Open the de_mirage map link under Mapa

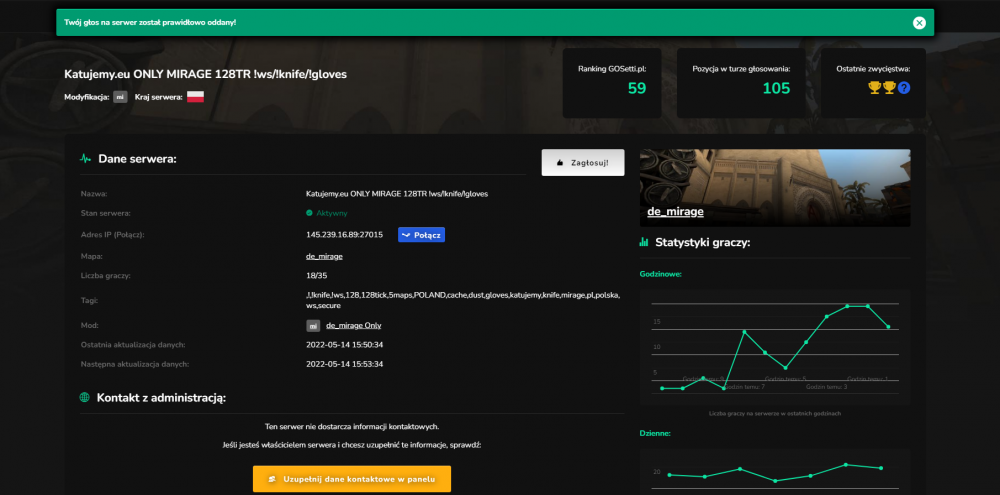[x=325, y=256]
